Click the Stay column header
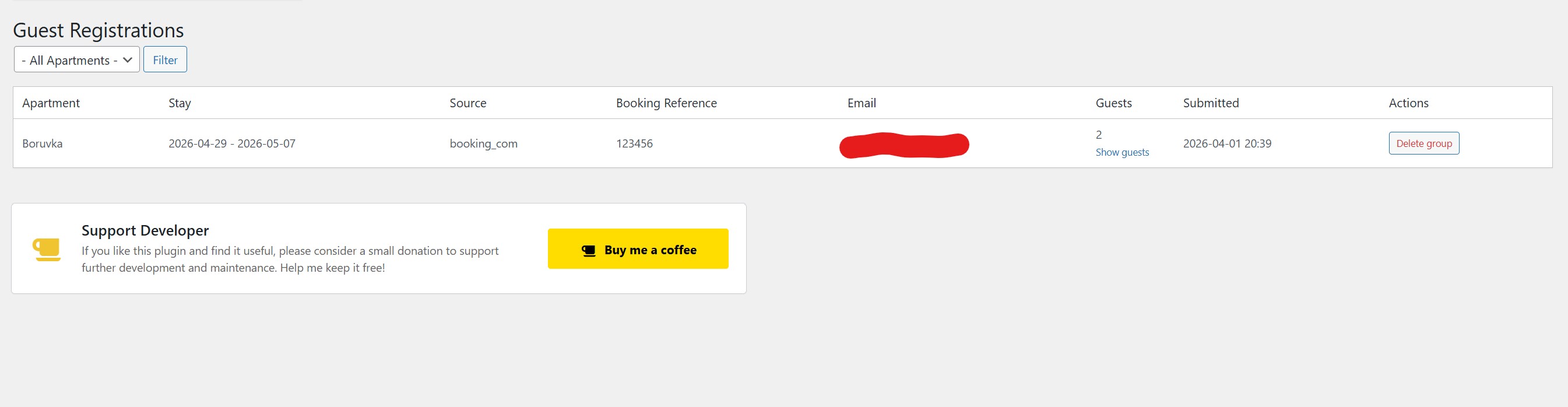This screenshot has height=407, width=1568. coord(180,103)
